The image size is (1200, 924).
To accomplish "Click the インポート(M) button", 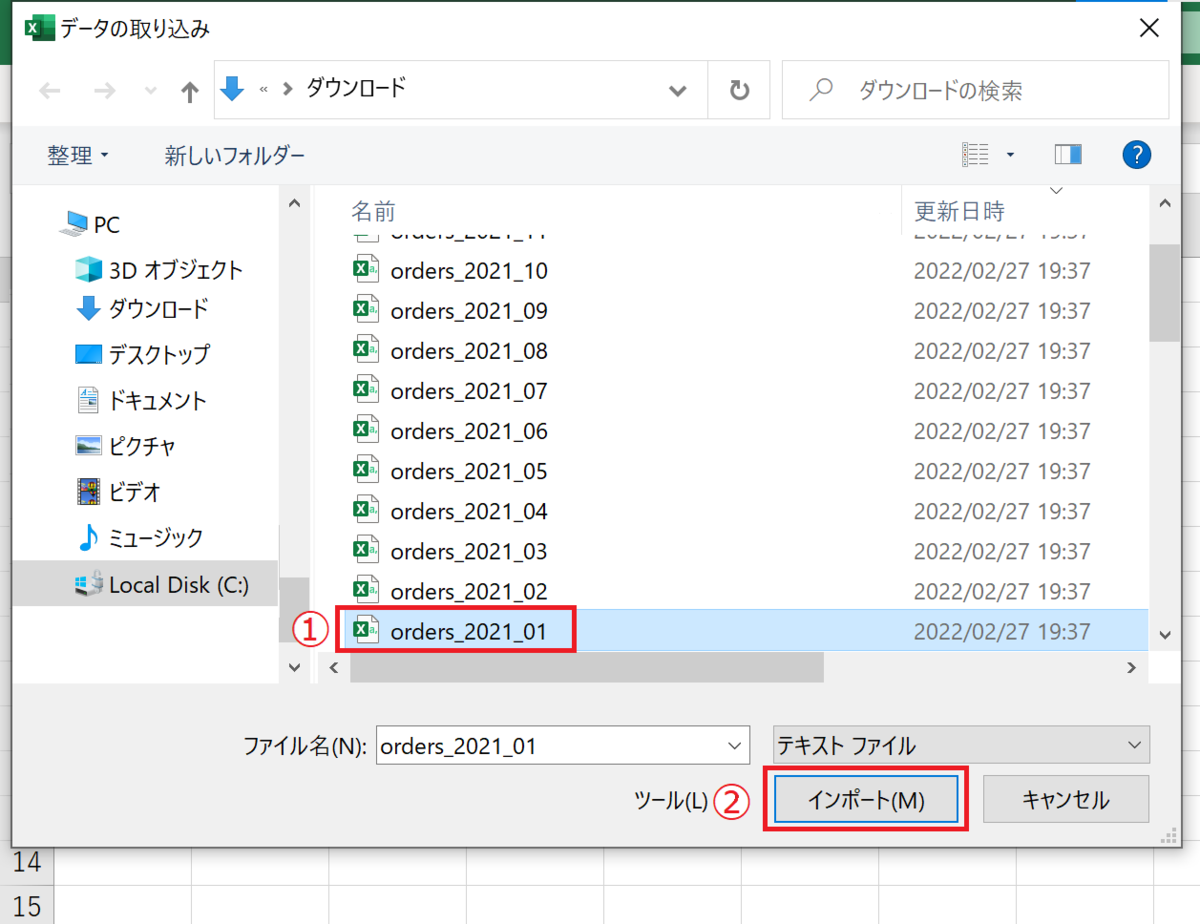I will click(x=866, y=799).
